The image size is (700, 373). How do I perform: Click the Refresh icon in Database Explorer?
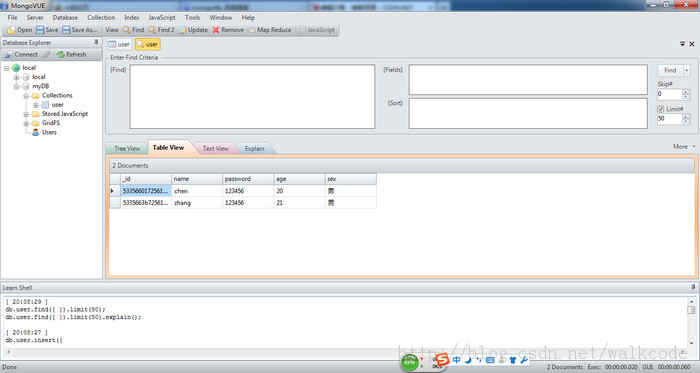(x=61, y=54)
